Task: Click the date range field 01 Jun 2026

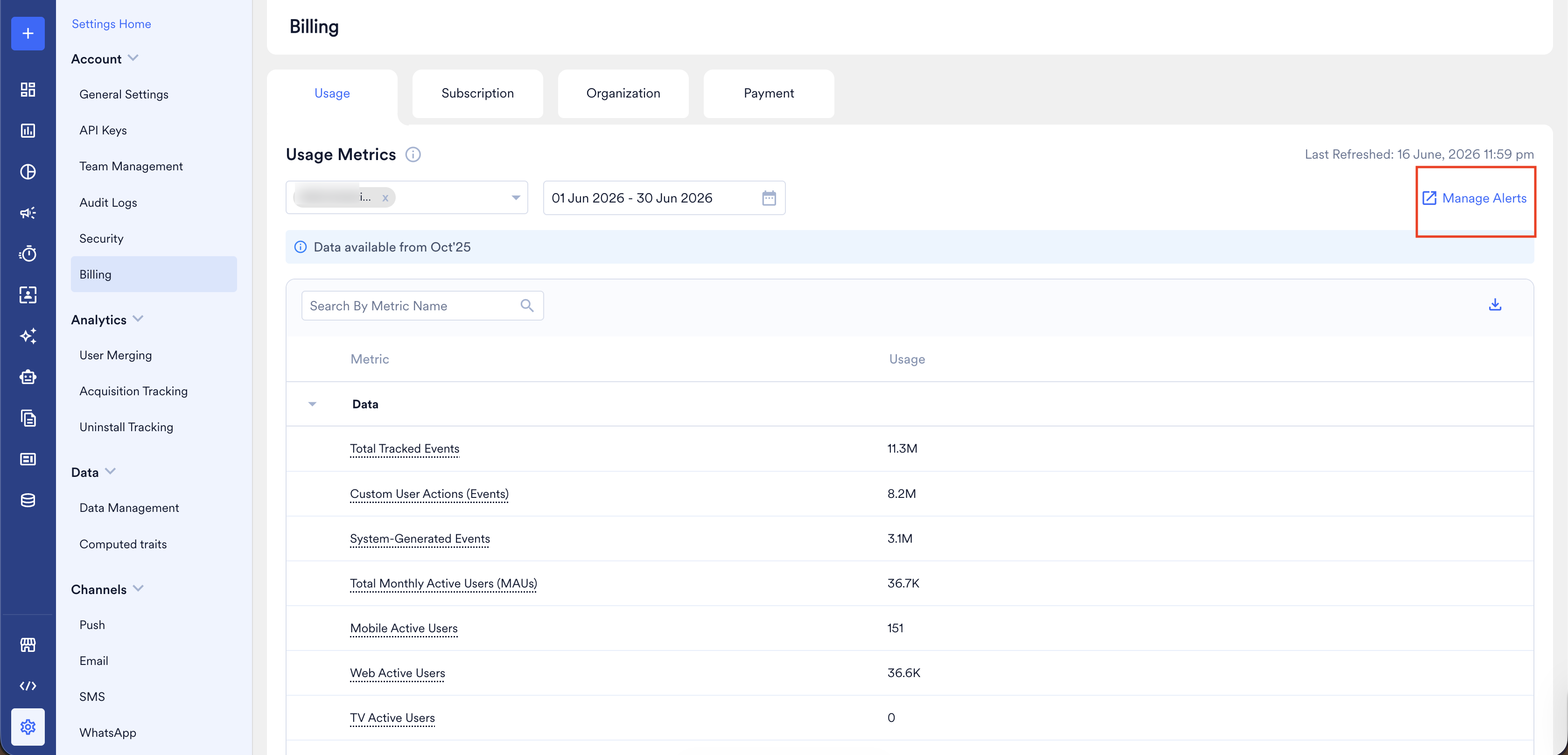Action: [664, 198]
